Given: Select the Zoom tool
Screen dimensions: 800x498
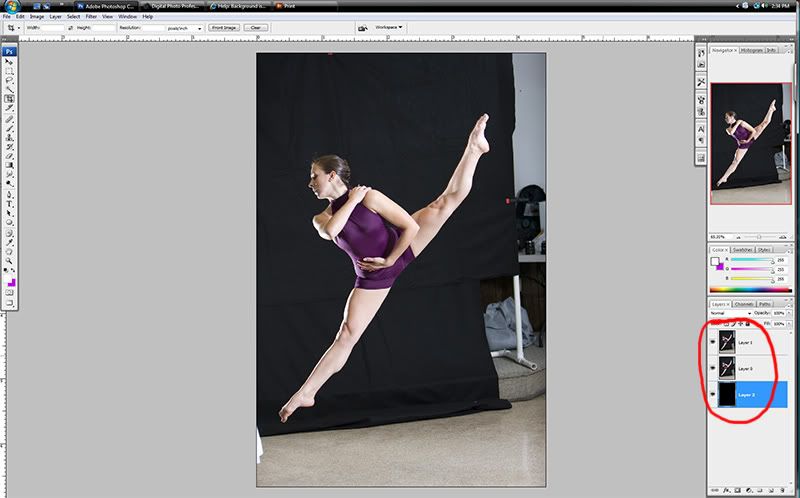Looking at the screenshot, I should coord(9,260).
